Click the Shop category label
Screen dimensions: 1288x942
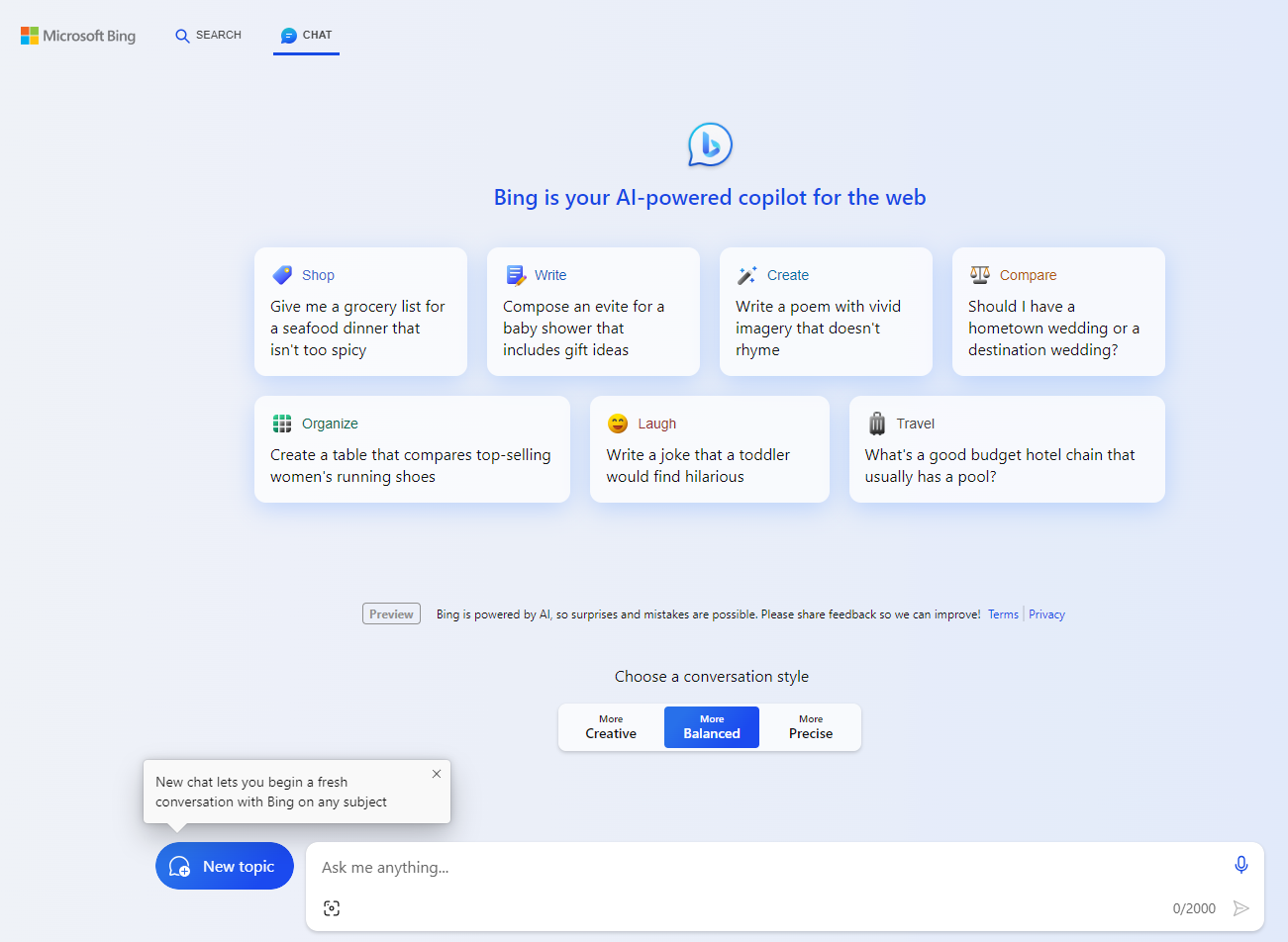[x=318, y=275]
